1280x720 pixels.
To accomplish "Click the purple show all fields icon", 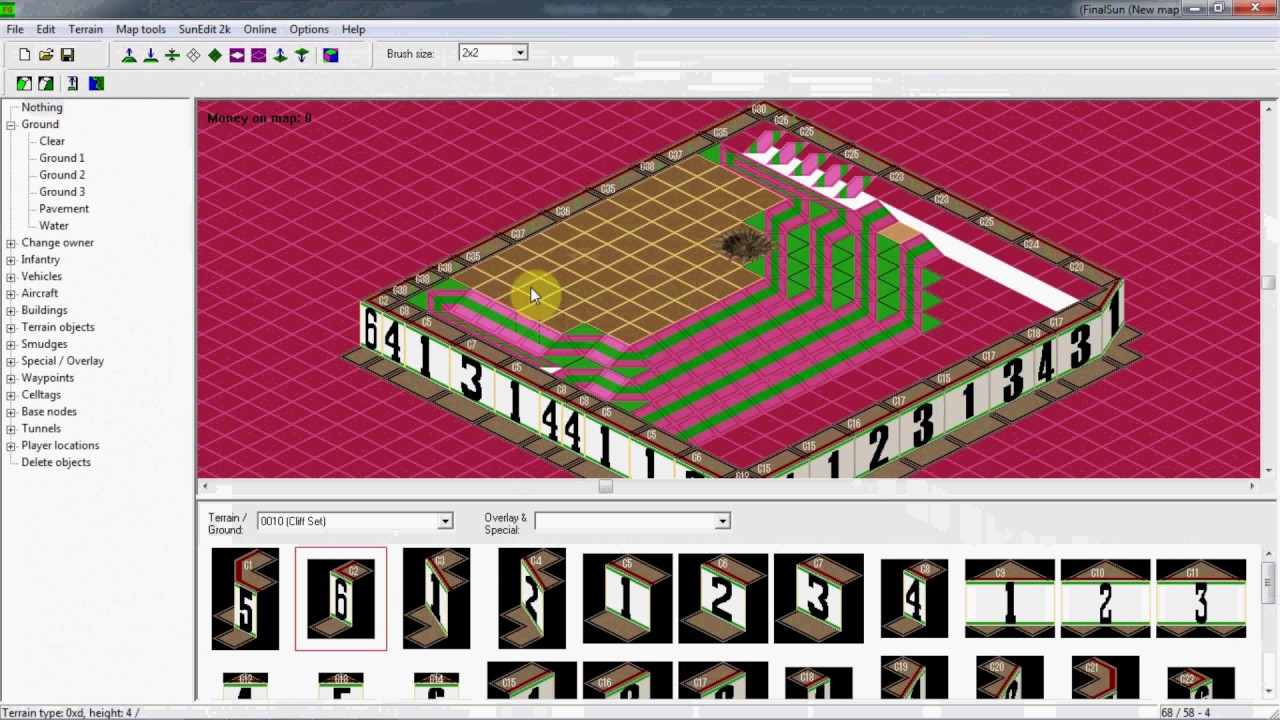I will [x=258, y=55].
